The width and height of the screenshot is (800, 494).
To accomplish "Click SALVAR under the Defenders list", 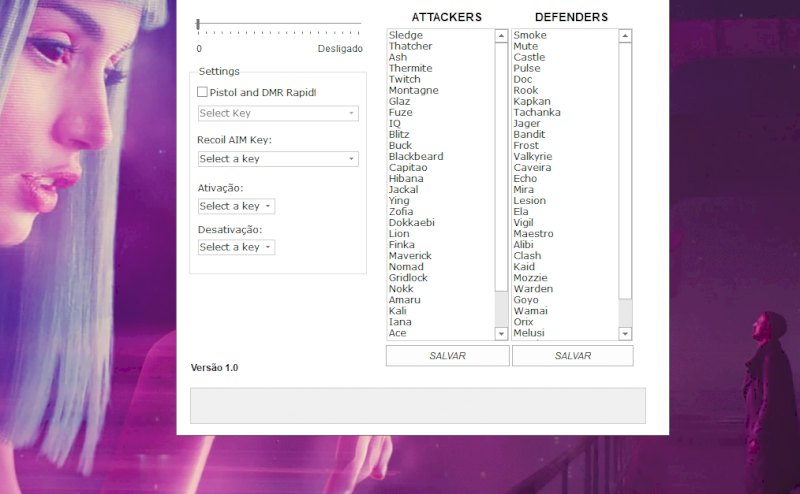I will pyautogui.click(x=572, y=356).
